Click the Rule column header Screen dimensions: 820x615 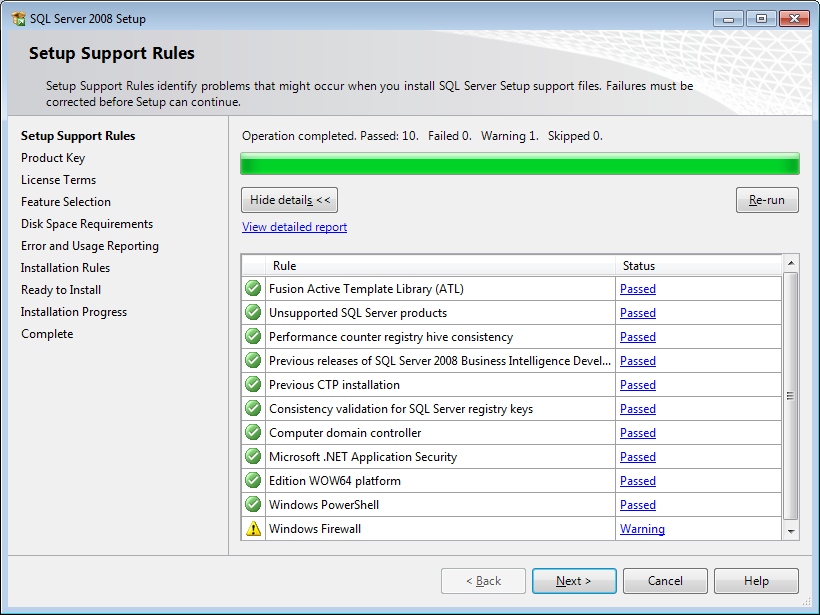tap(440, 266)
